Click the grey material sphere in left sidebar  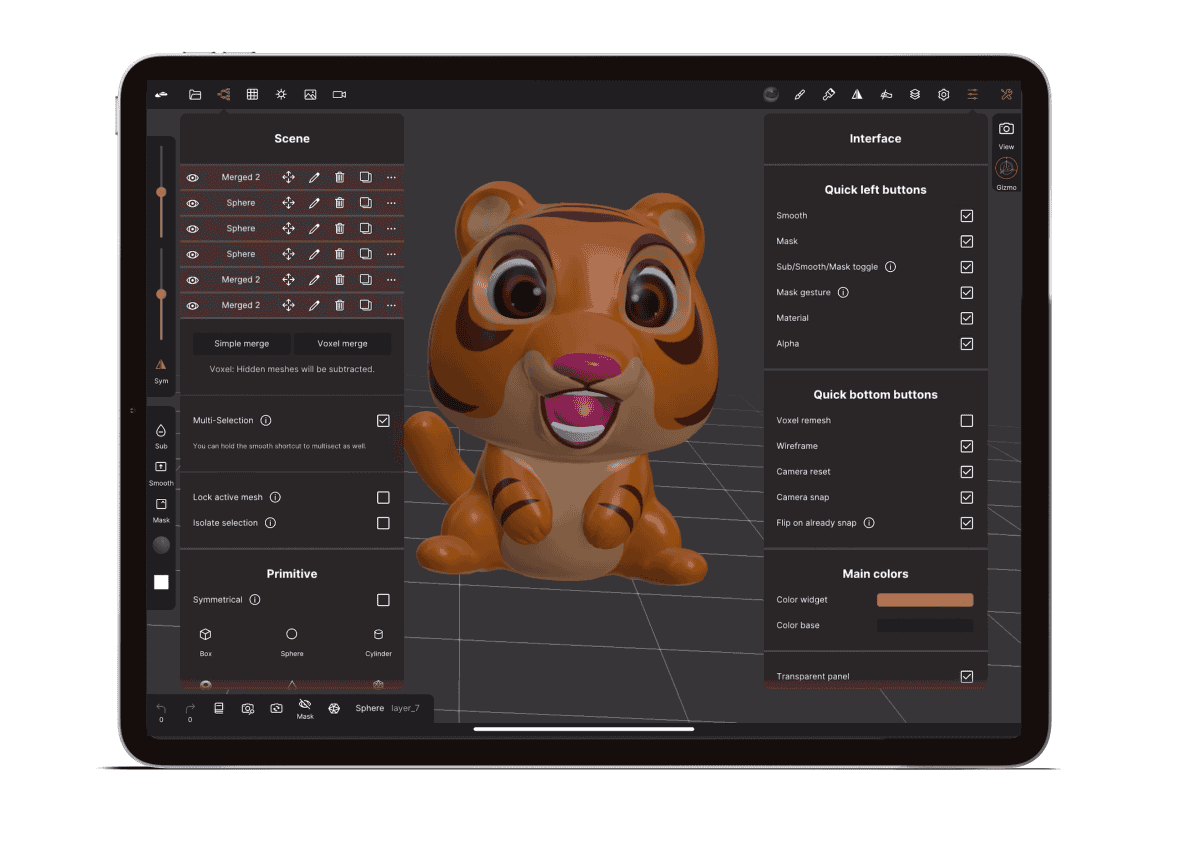(x=161, y=545)
